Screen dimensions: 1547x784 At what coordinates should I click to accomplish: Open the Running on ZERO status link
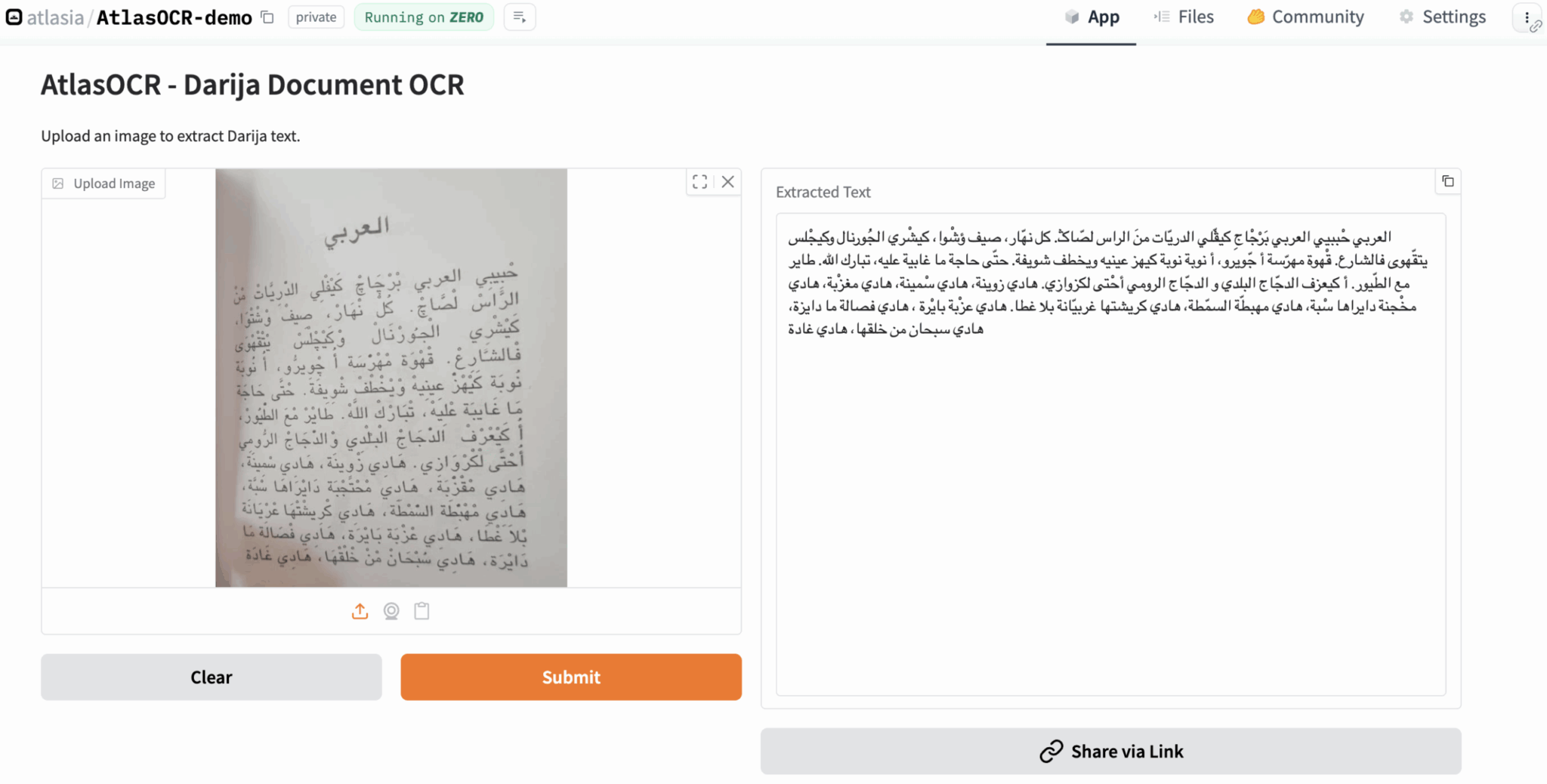[x=424, y=17]
